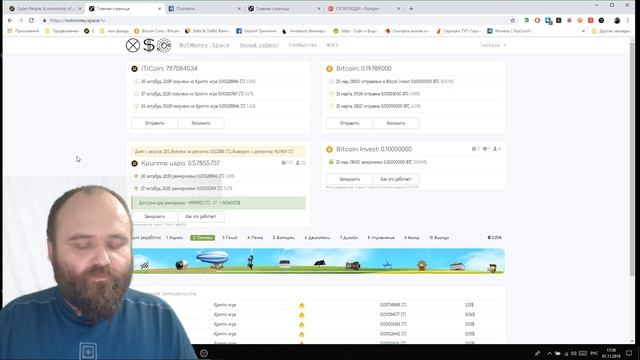Click the person icon in Bitcoin Invest card header
This screenshot has width=640, height=360.
click(495, 149)
